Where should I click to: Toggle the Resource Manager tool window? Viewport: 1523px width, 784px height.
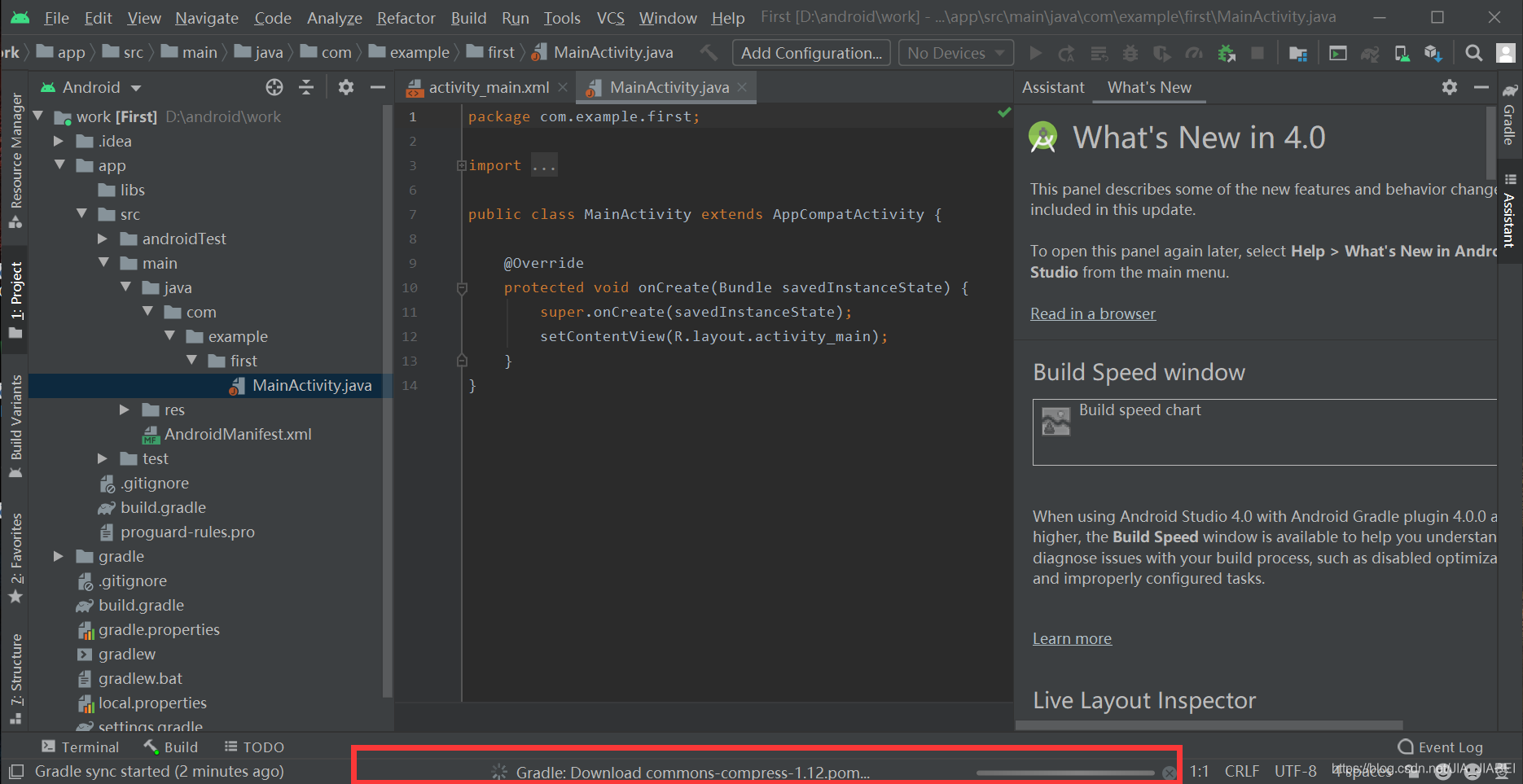pyautogui.click(x=15, y=160)
